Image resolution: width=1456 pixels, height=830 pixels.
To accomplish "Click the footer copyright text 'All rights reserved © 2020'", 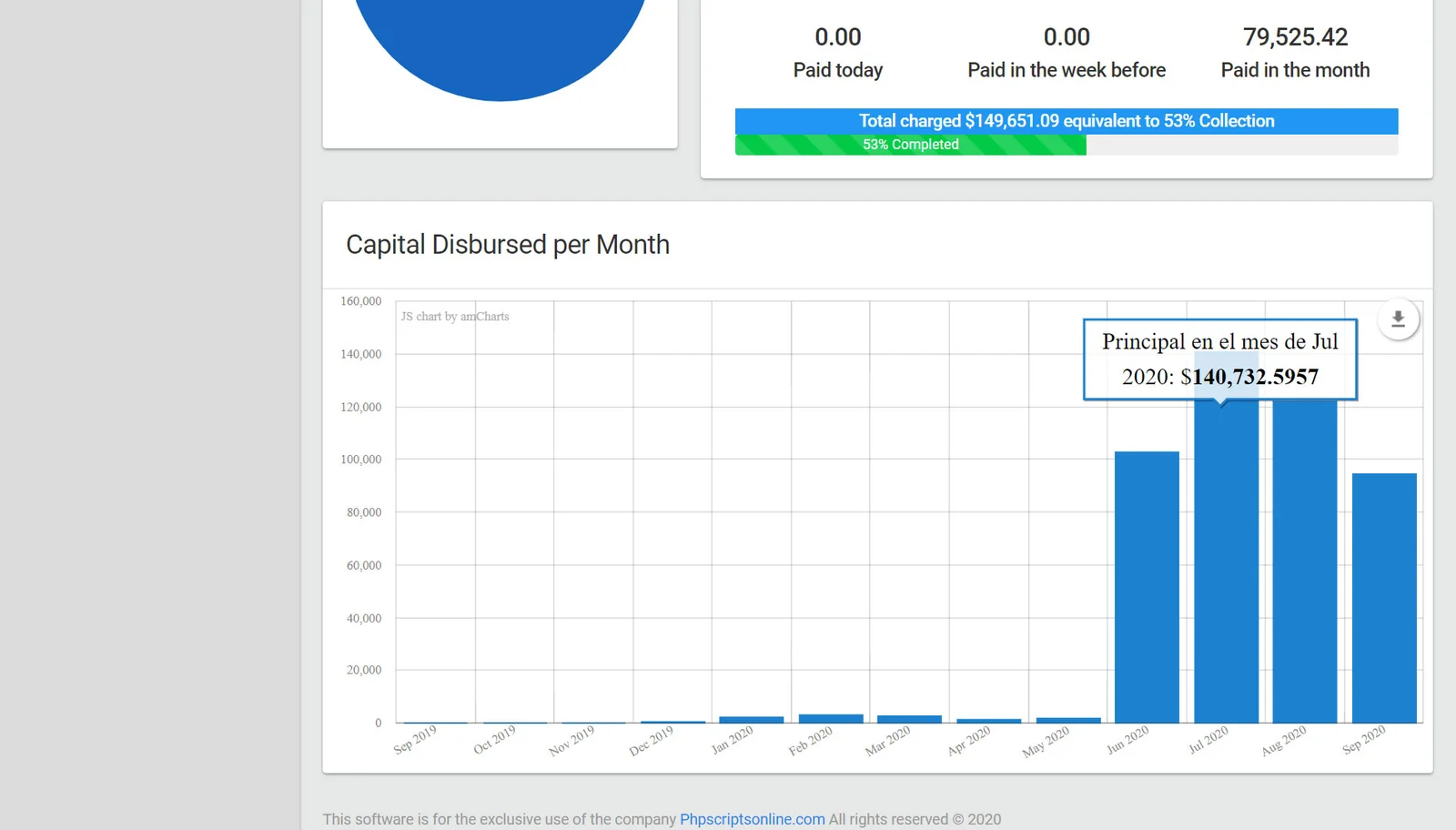I will [915, 819].
